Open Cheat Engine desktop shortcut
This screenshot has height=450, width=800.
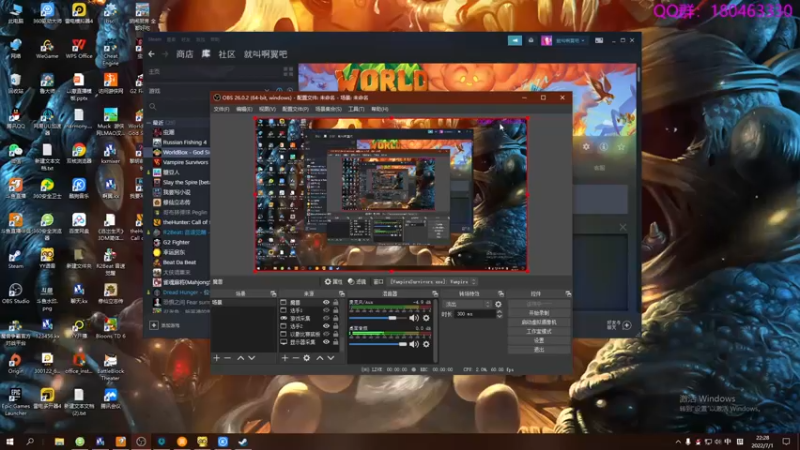coord(110,52)
